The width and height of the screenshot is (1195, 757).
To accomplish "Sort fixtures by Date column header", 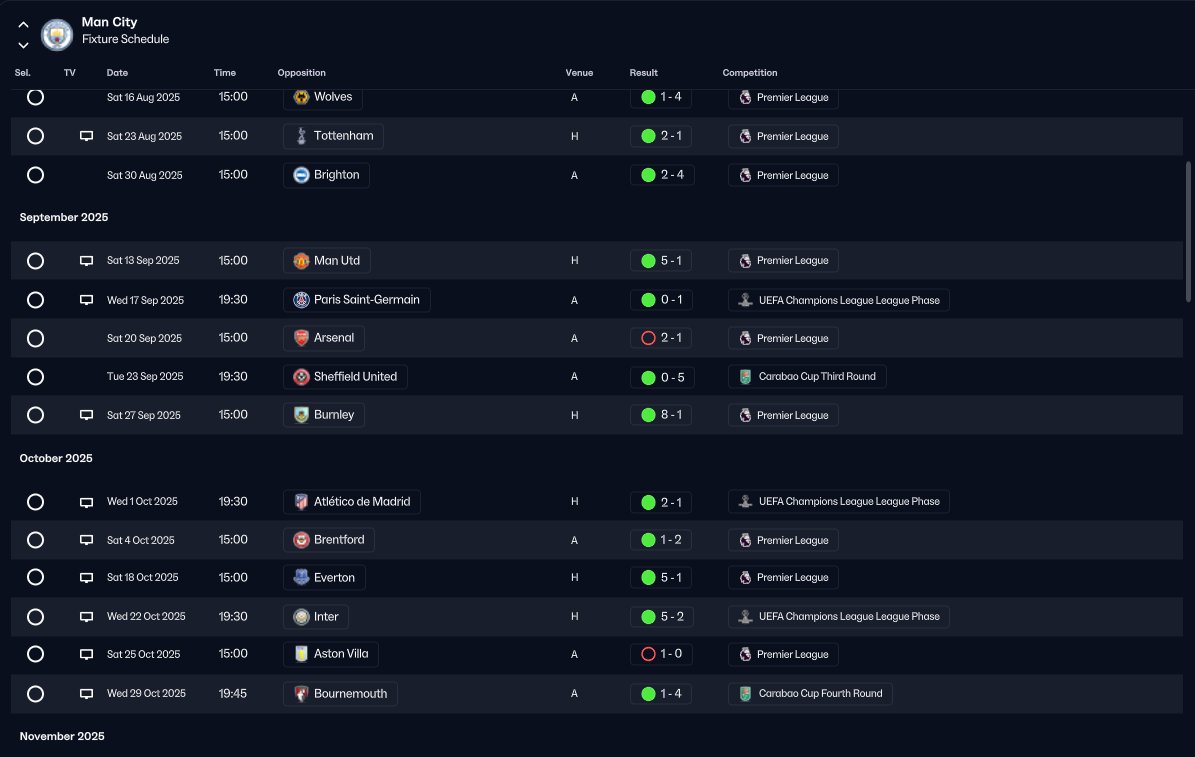I will pos(117,72).
